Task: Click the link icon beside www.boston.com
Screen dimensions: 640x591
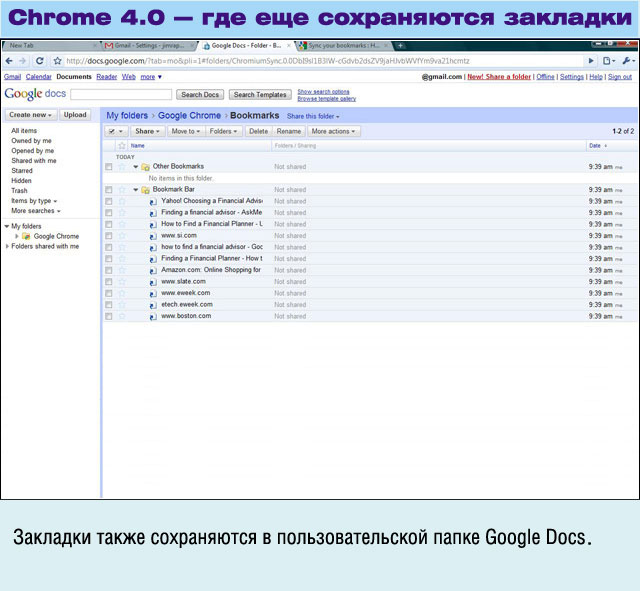Action: pyautogui.click(x=153, y=317)
